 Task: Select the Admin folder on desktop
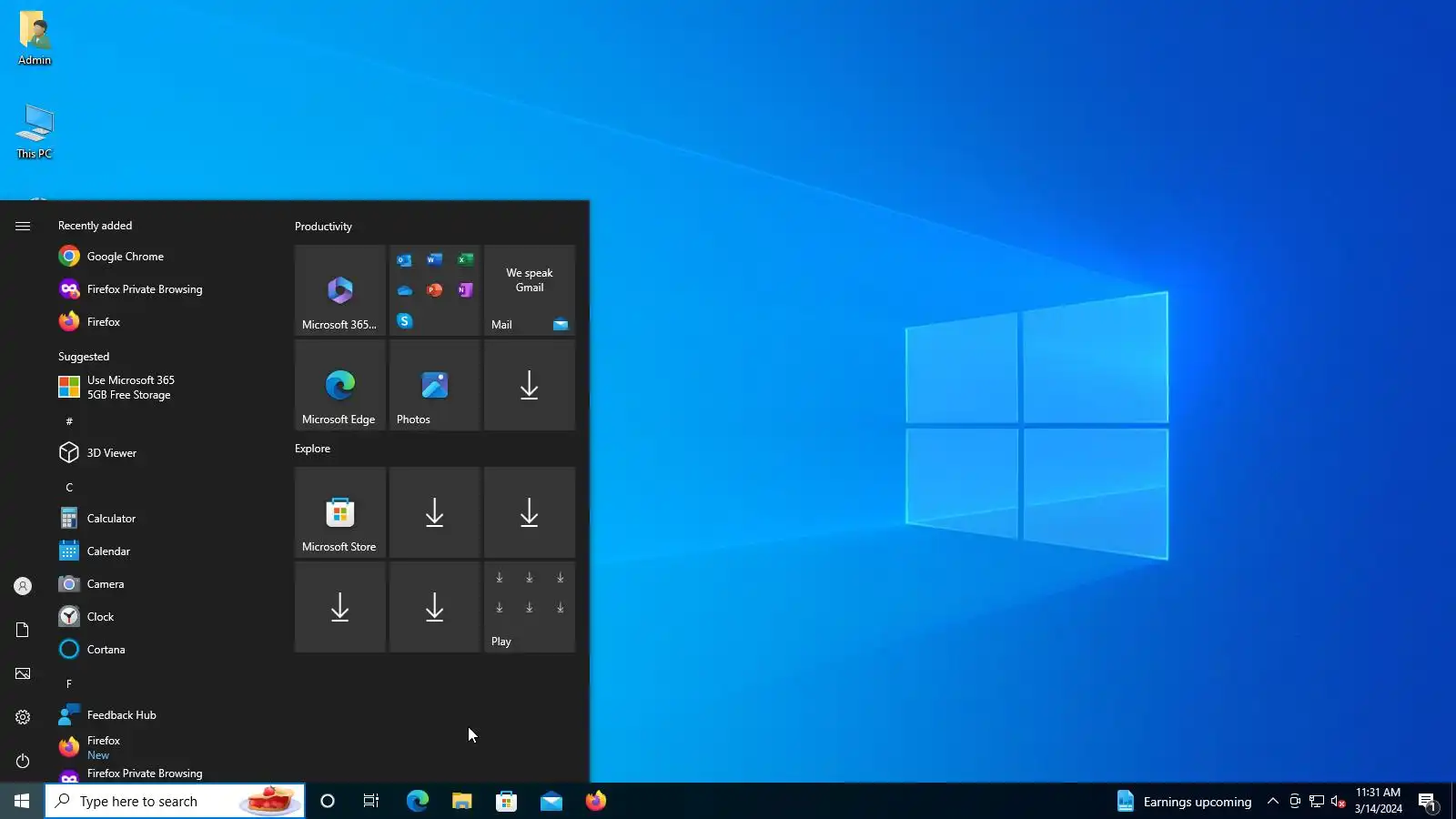pos(35,38)
